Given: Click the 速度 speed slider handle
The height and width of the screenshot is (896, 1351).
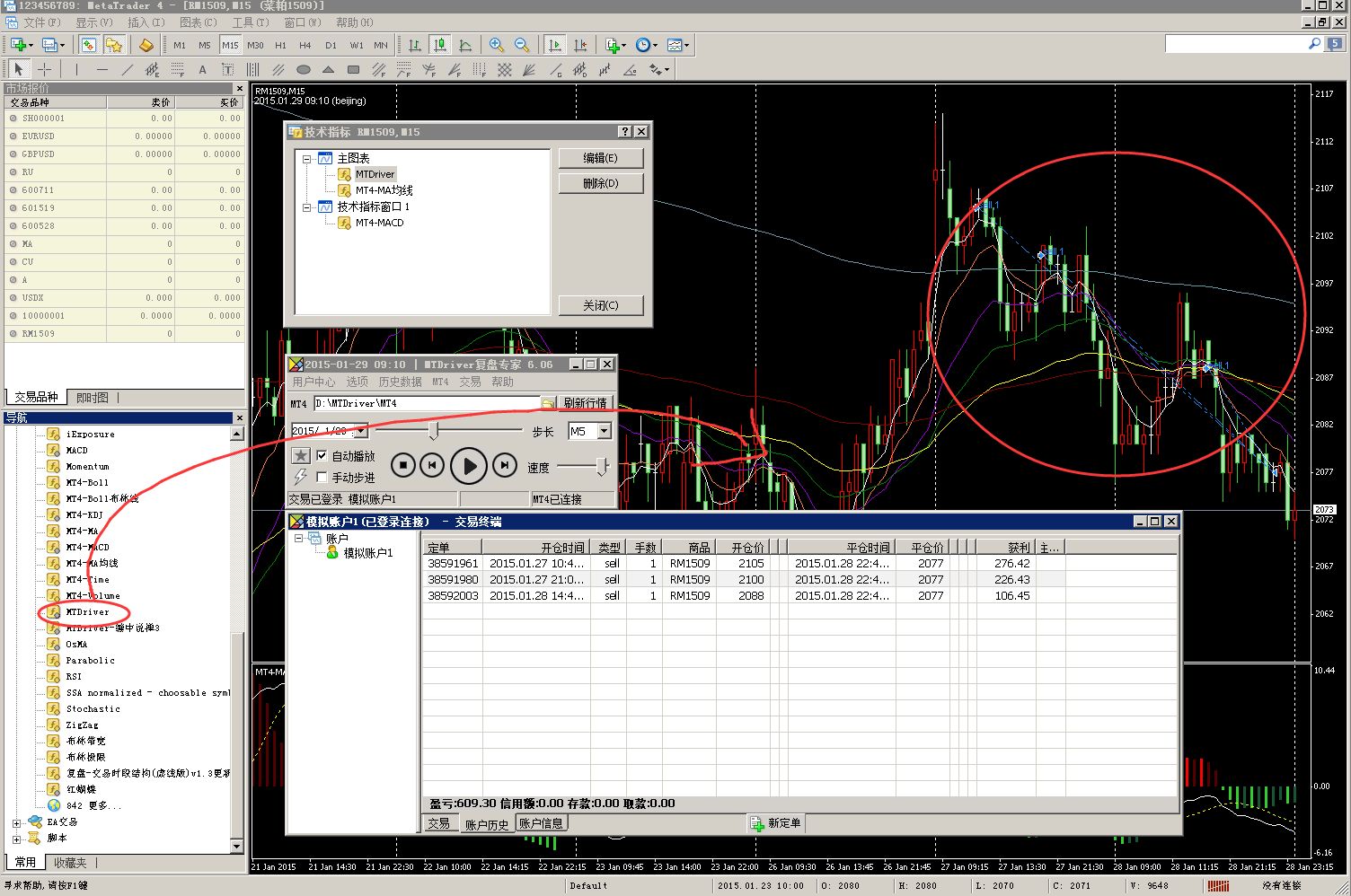Looking at the screenshot, I should click(x=602, y=466).
